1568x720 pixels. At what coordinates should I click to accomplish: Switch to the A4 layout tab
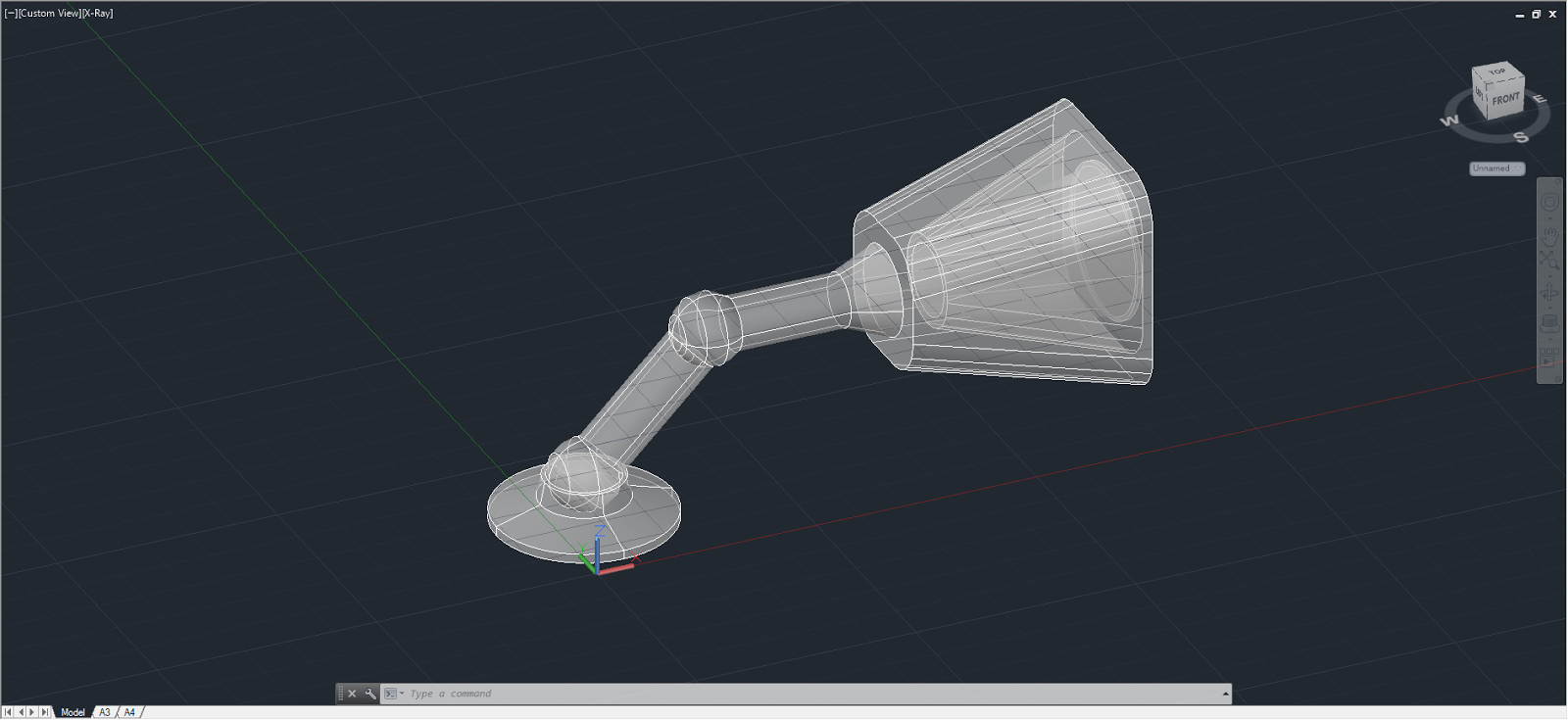[x=129, y=712]
